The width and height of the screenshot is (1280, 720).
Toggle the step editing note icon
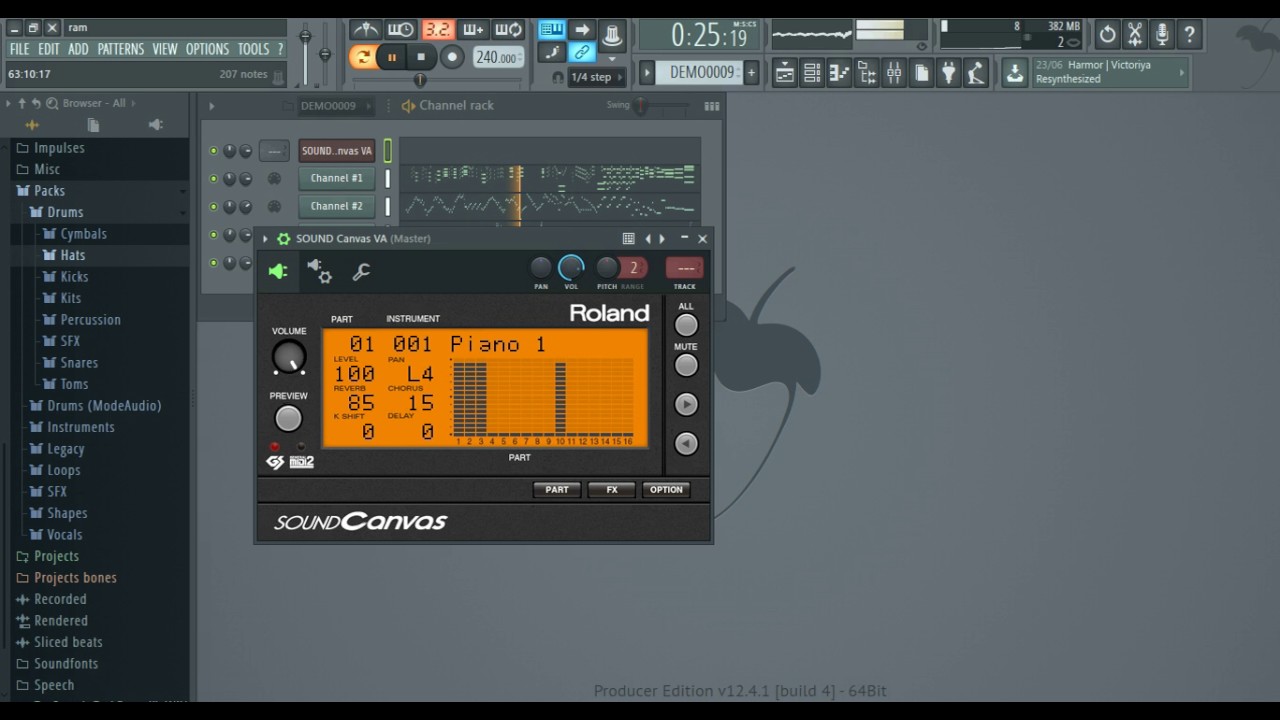(x=552, y=54)
